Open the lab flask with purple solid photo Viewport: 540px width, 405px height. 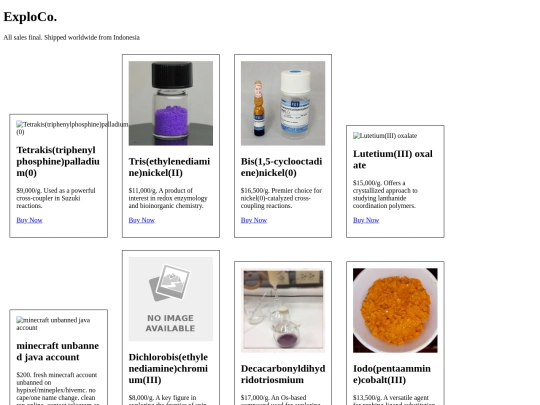click(283, 311)
